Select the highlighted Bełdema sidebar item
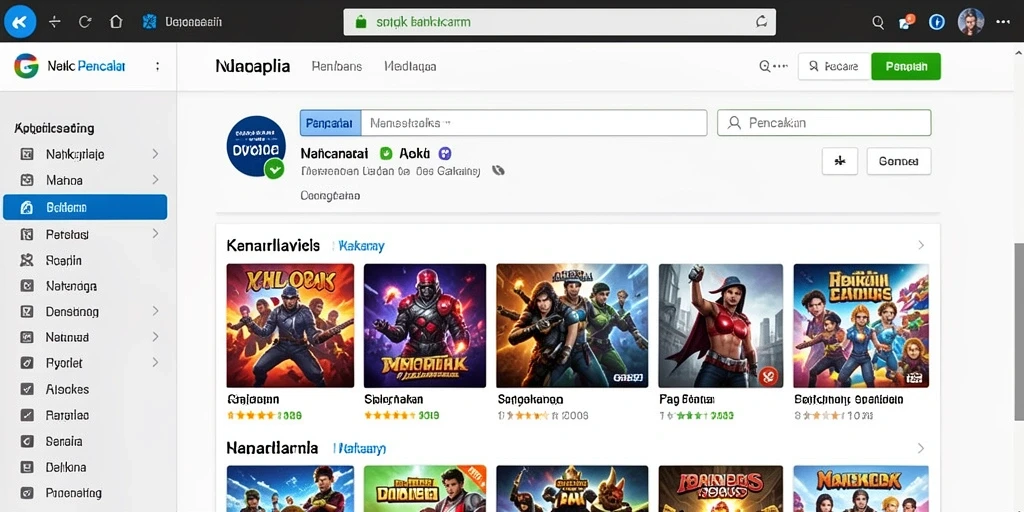The height and width of the screenshot is (512, 1024). (85, 207)
